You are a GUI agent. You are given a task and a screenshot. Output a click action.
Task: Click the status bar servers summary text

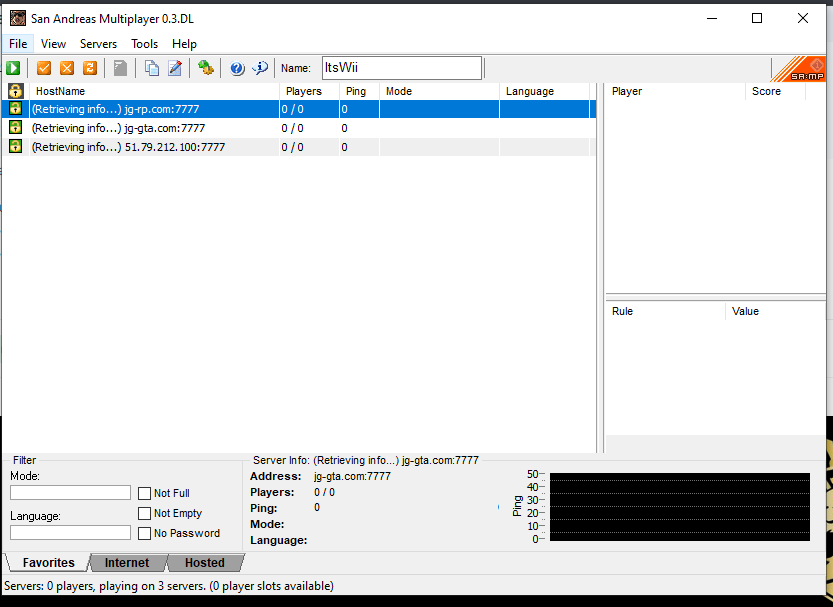[169, 586]
